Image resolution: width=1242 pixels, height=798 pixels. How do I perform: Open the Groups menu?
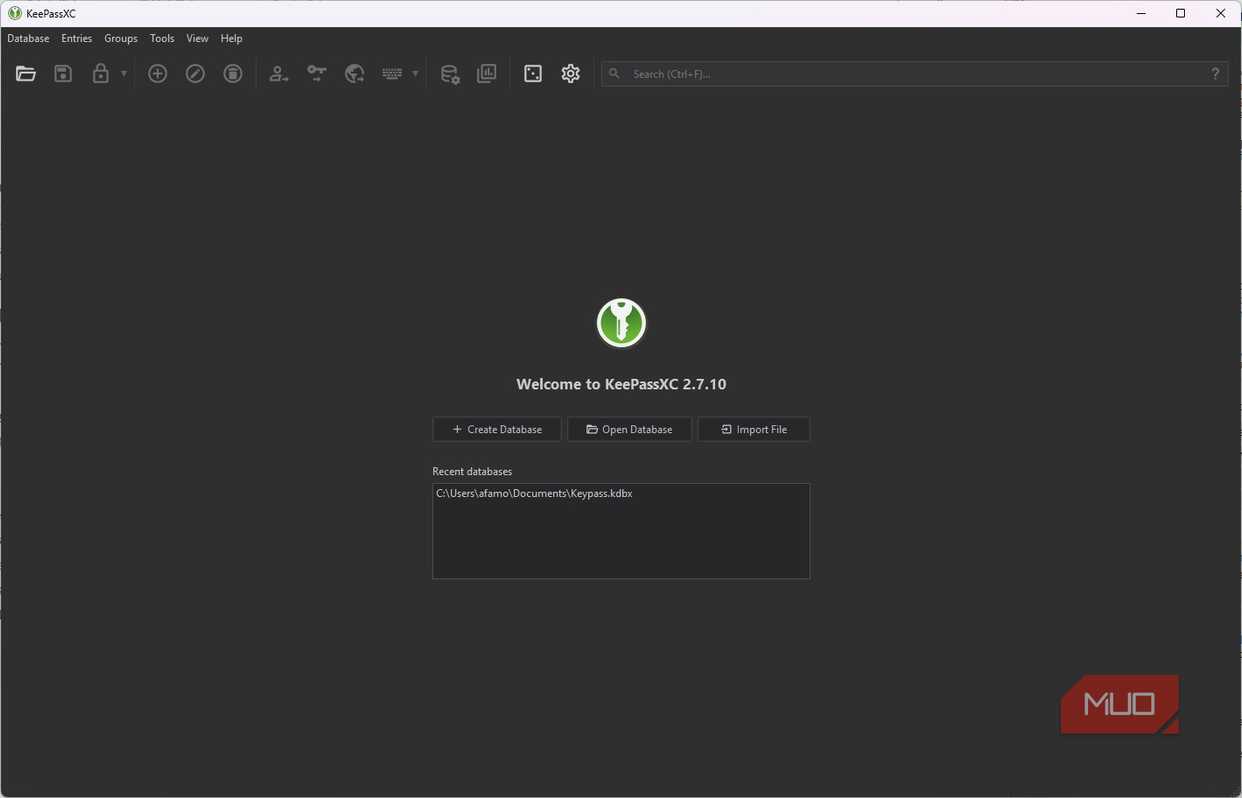tap(121, 38)
